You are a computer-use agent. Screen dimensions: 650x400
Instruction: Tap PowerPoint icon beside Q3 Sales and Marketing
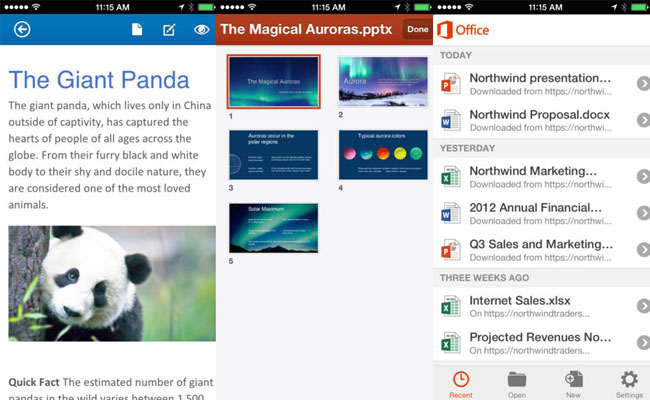[x=451, y=250]
